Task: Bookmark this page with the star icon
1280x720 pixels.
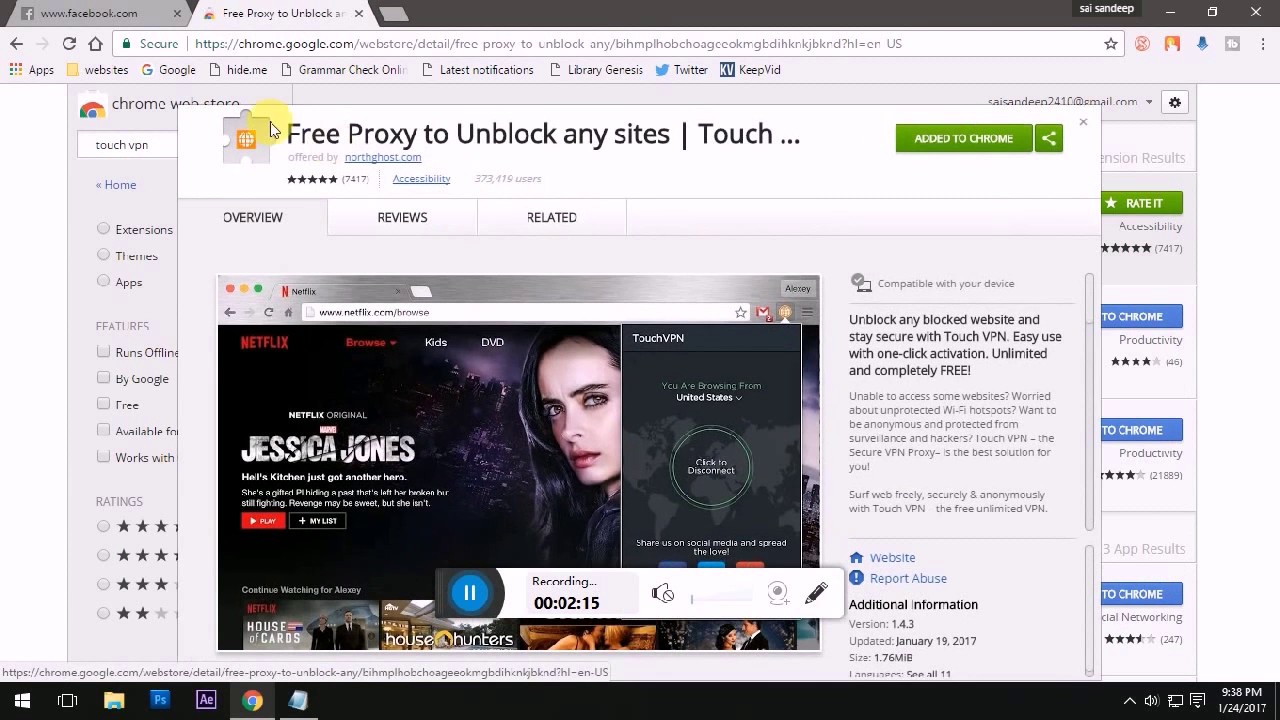Action: coord(1110,44)
